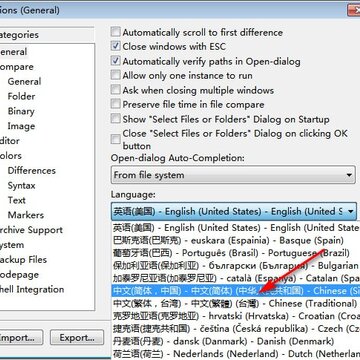
Task: Select the Archive Support category
Action: [31, 230]
